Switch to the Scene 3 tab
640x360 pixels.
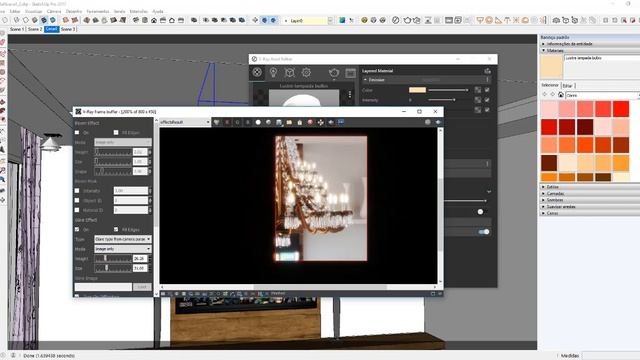tap(68, 29)
